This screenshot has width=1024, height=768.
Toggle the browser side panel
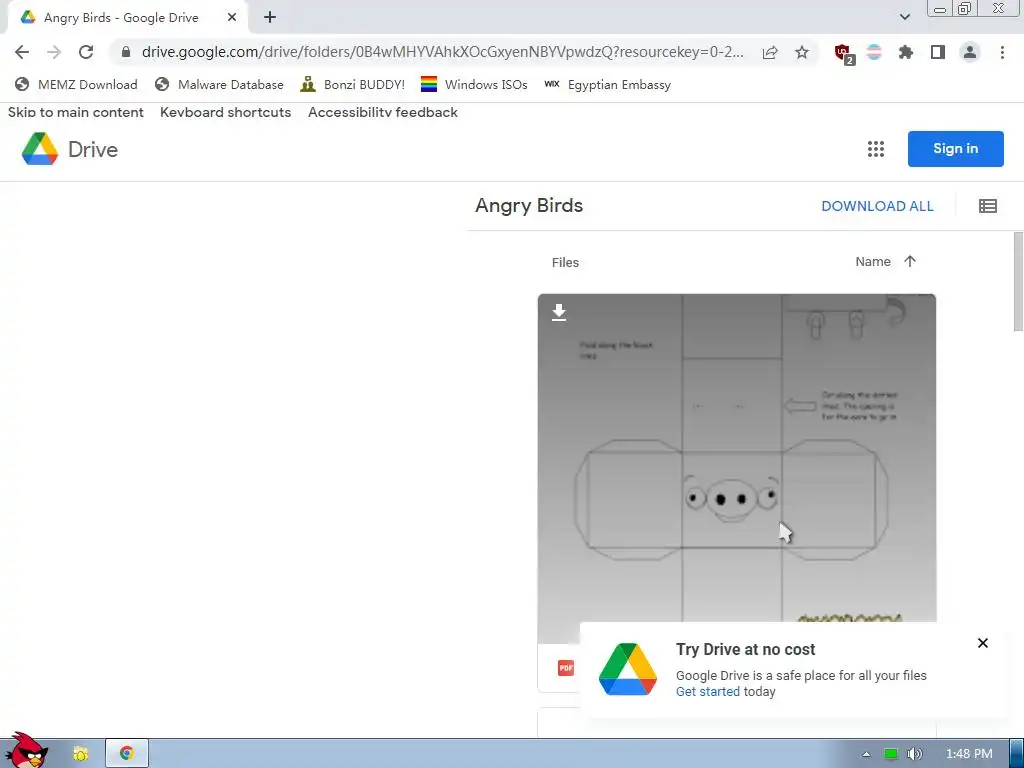click(938, 52)
